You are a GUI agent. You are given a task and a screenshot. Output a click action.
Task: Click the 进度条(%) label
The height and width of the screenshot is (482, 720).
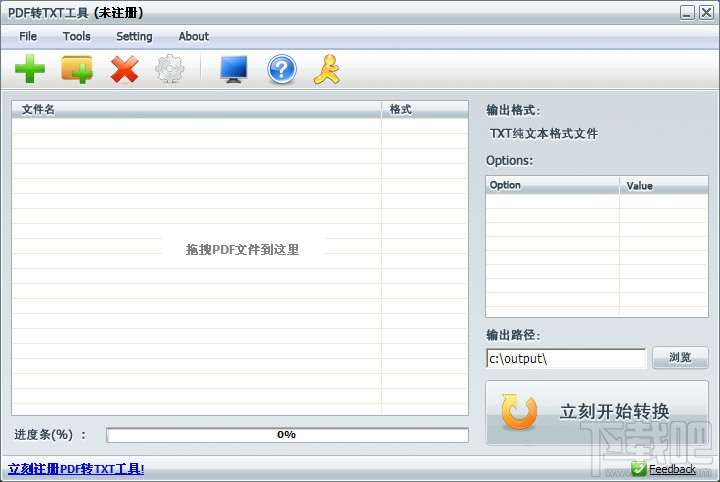[x=50, y=434]
